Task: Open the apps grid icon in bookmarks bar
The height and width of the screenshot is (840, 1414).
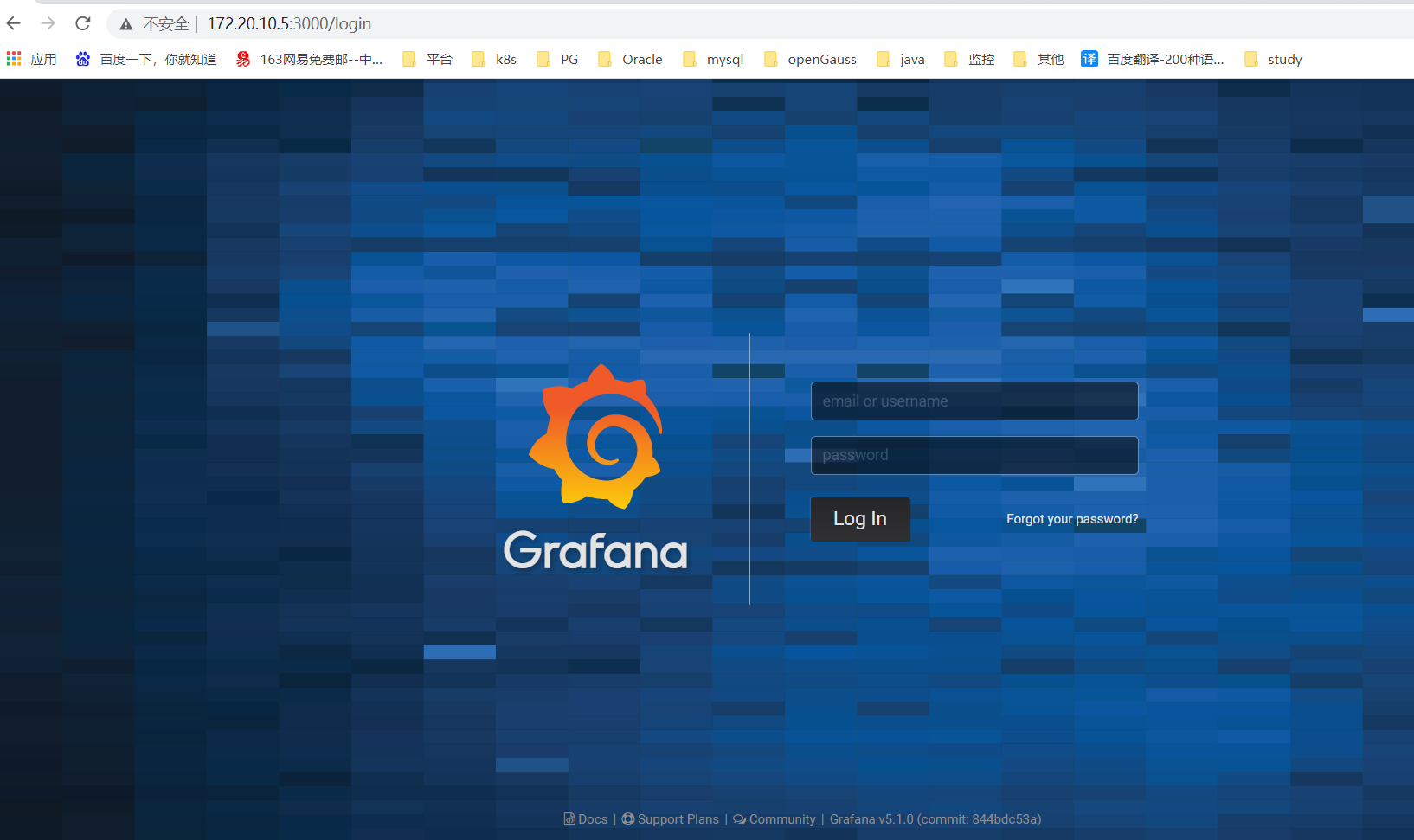Action: (x=14, y=59)
